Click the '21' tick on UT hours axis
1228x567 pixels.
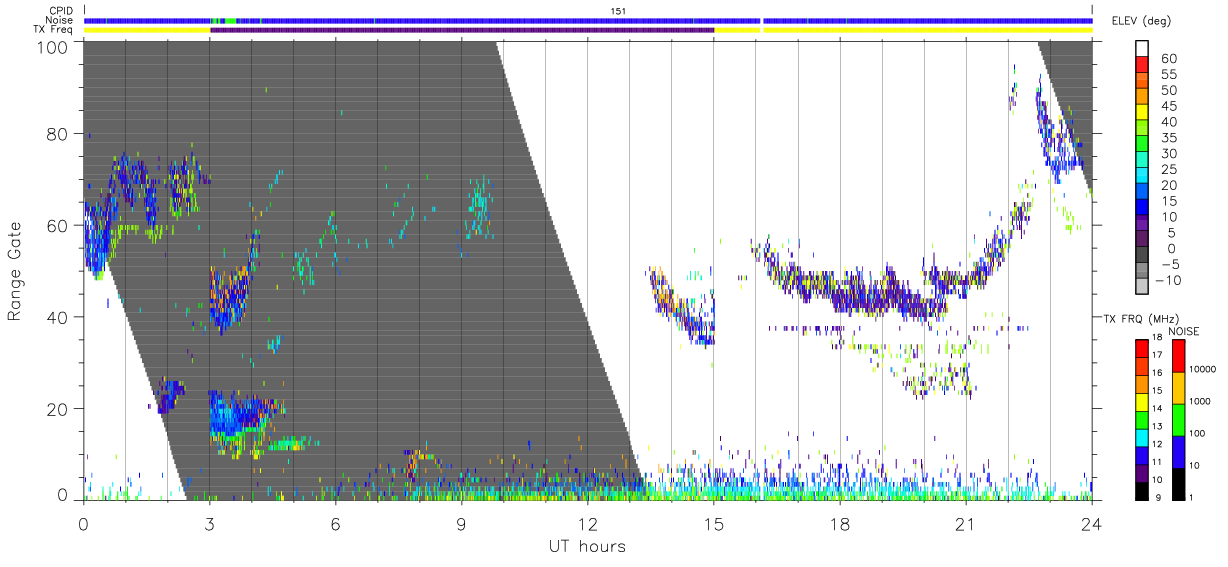(966, 523)
